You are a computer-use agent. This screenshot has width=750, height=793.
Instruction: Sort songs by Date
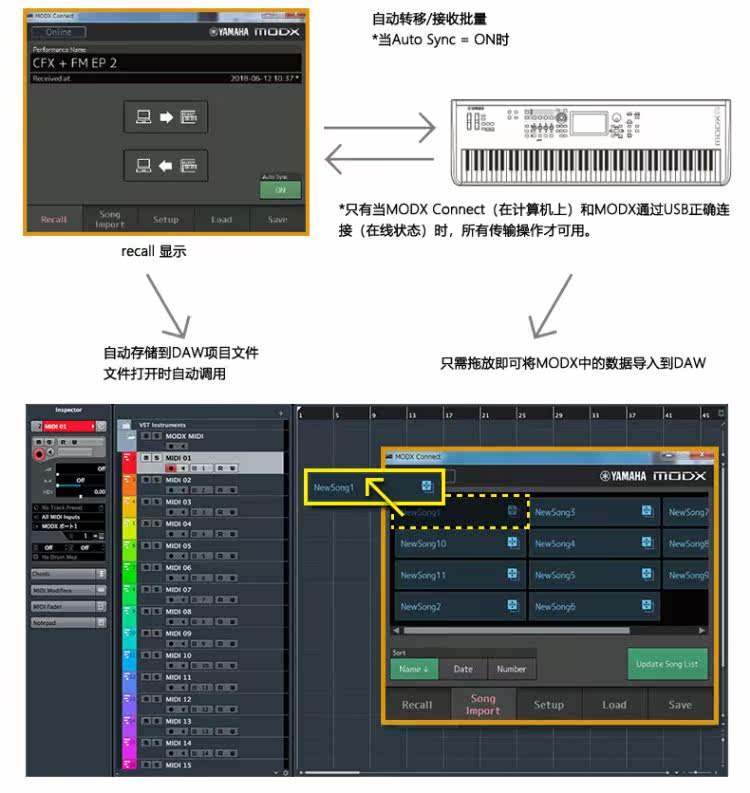coord(463,669)
